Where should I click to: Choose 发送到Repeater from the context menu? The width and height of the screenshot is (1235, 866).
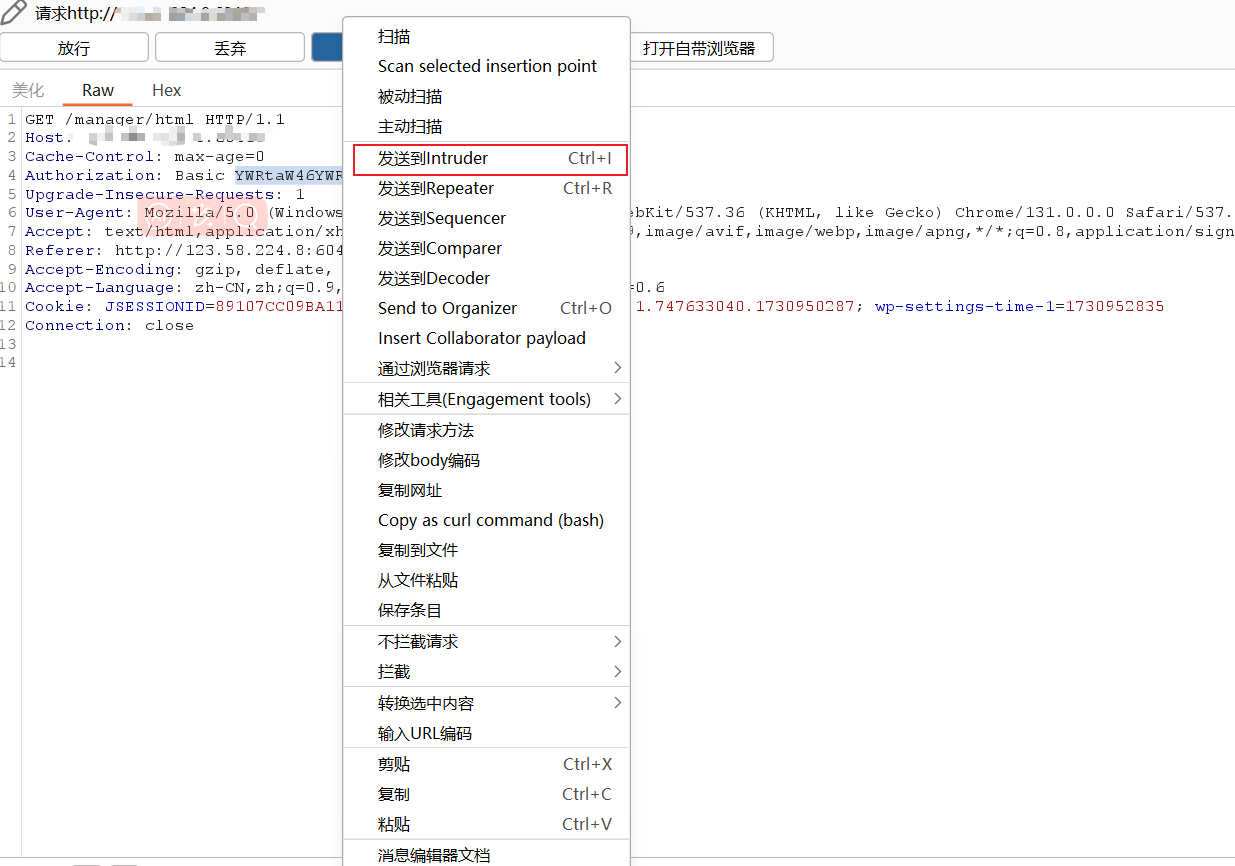click(x=436, y=188)
